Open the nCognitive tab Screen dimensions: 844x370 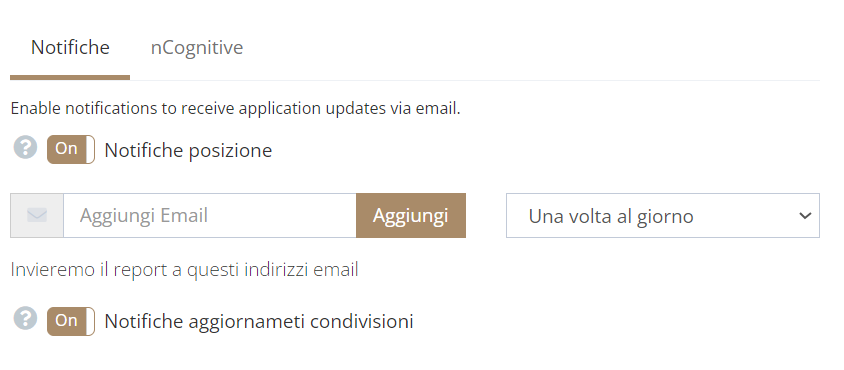196,47
